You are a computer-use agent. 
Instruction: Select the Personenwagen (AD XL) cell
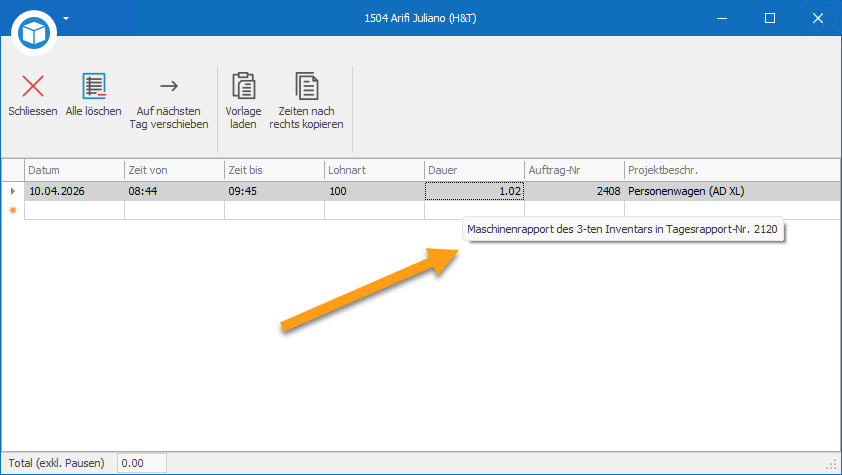click(x=732, y=191)
